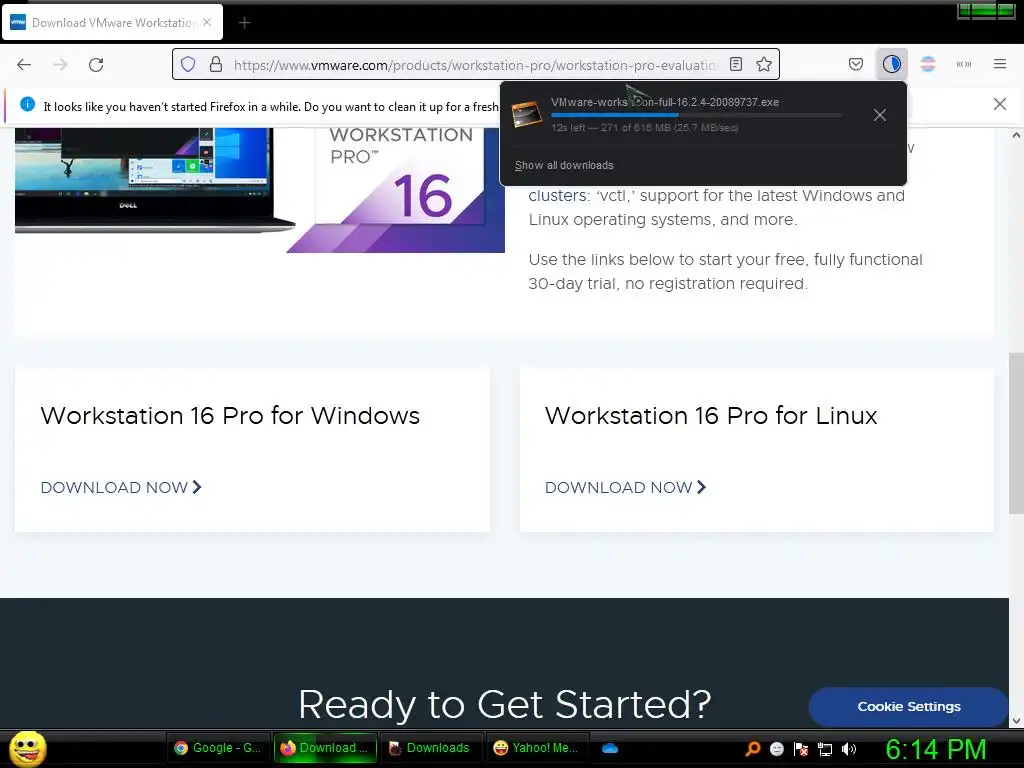
Task: Click the vertical scrollbar thumb
Action: coord(1016,432)
